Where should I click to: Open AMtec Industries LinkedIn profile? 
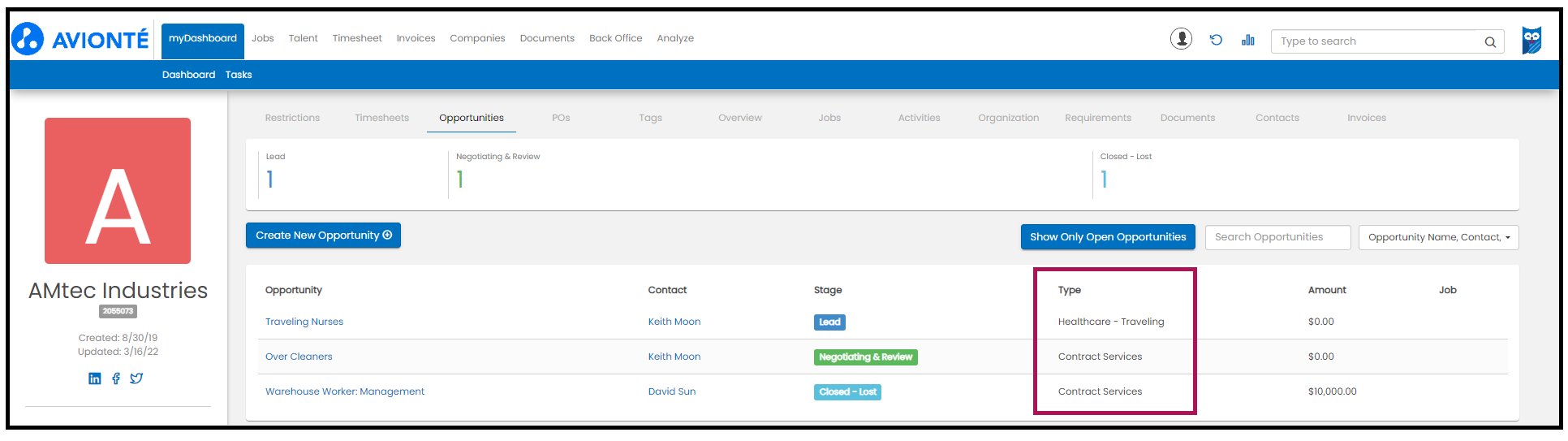95,378
